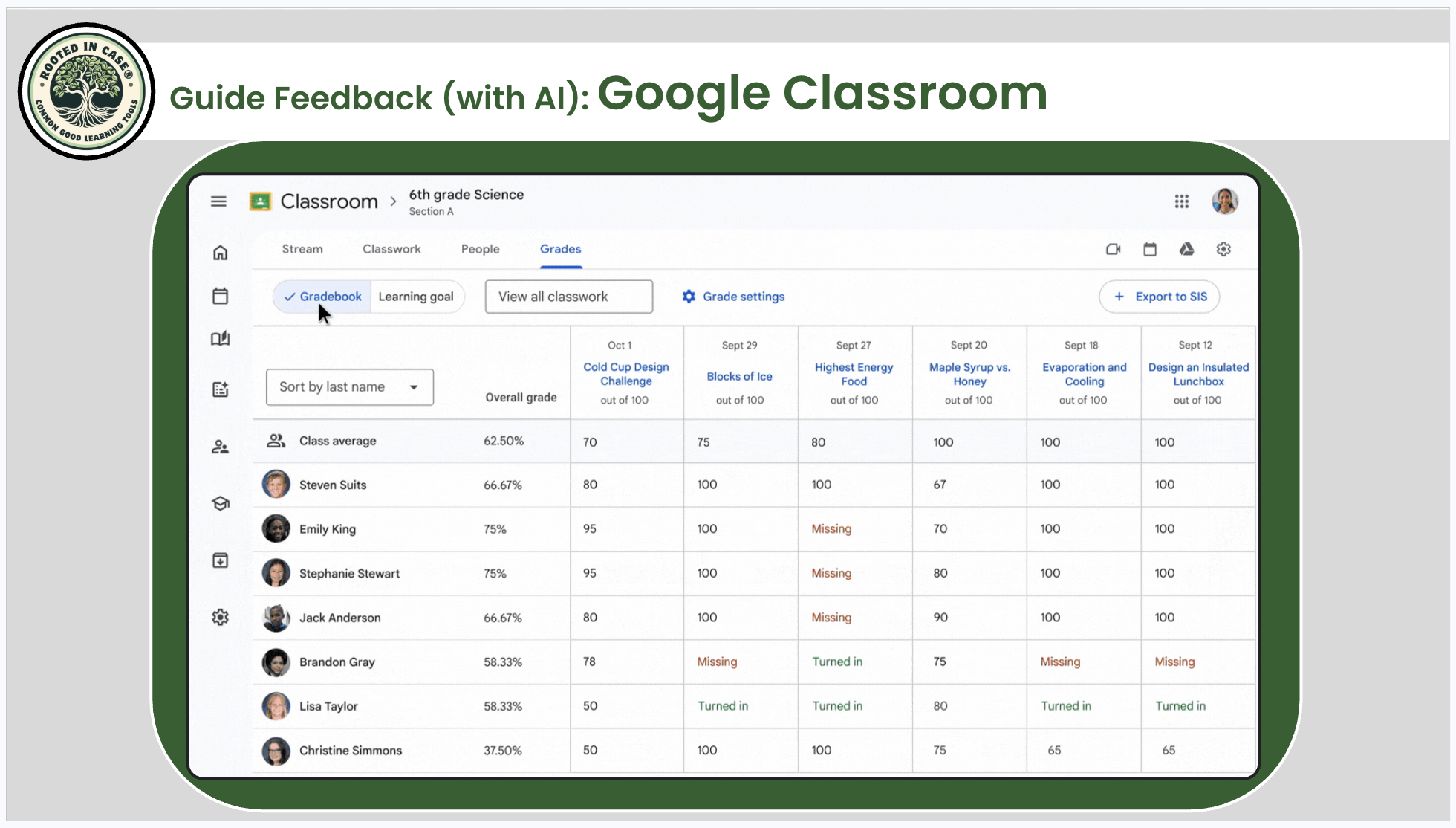Open Steven Suits' profile photo
Viewport: 1456px width, 828px height.
tap(276, 485)
